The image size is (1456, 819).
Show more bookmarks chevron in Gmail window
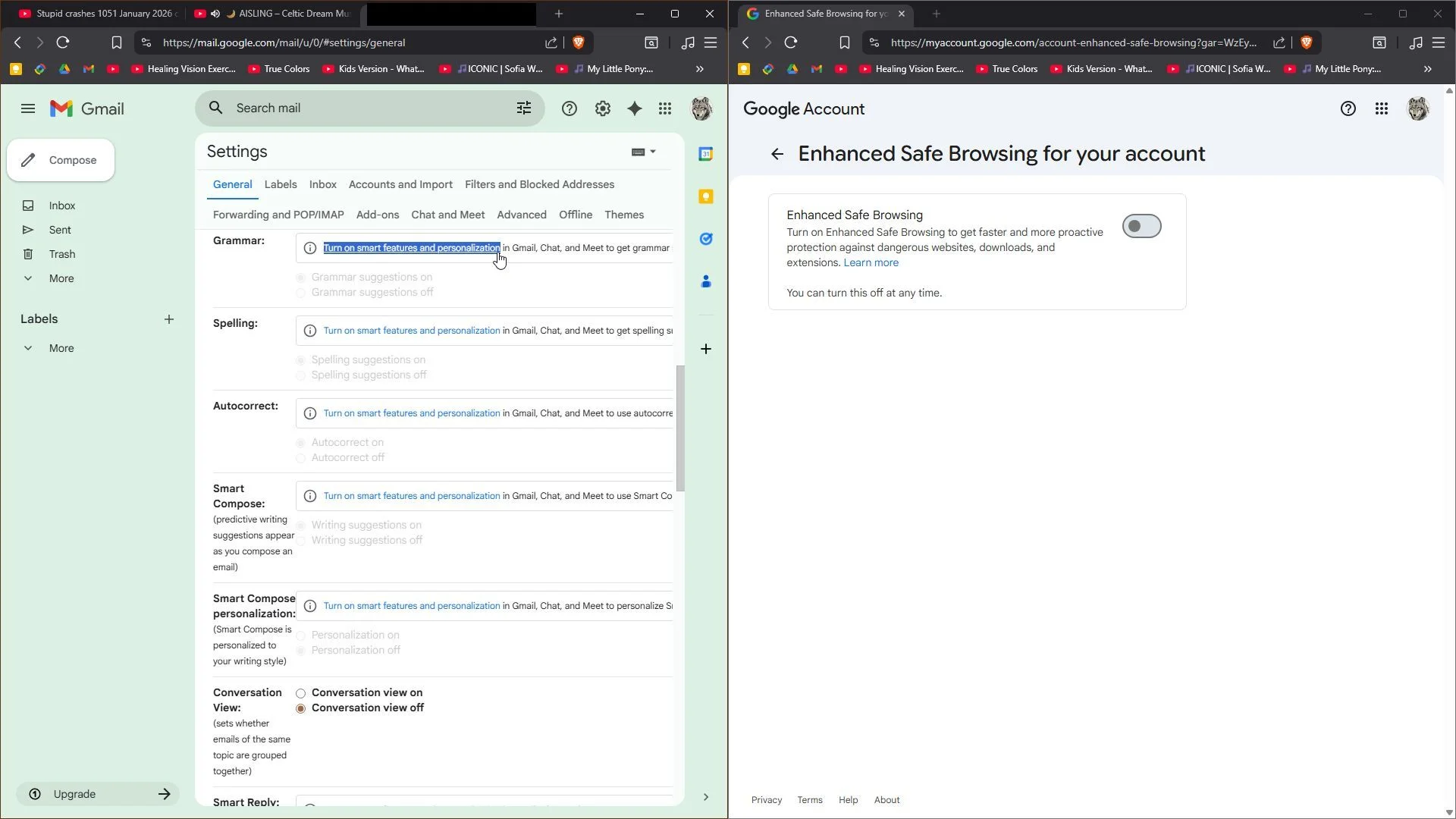tap(700, 69)
